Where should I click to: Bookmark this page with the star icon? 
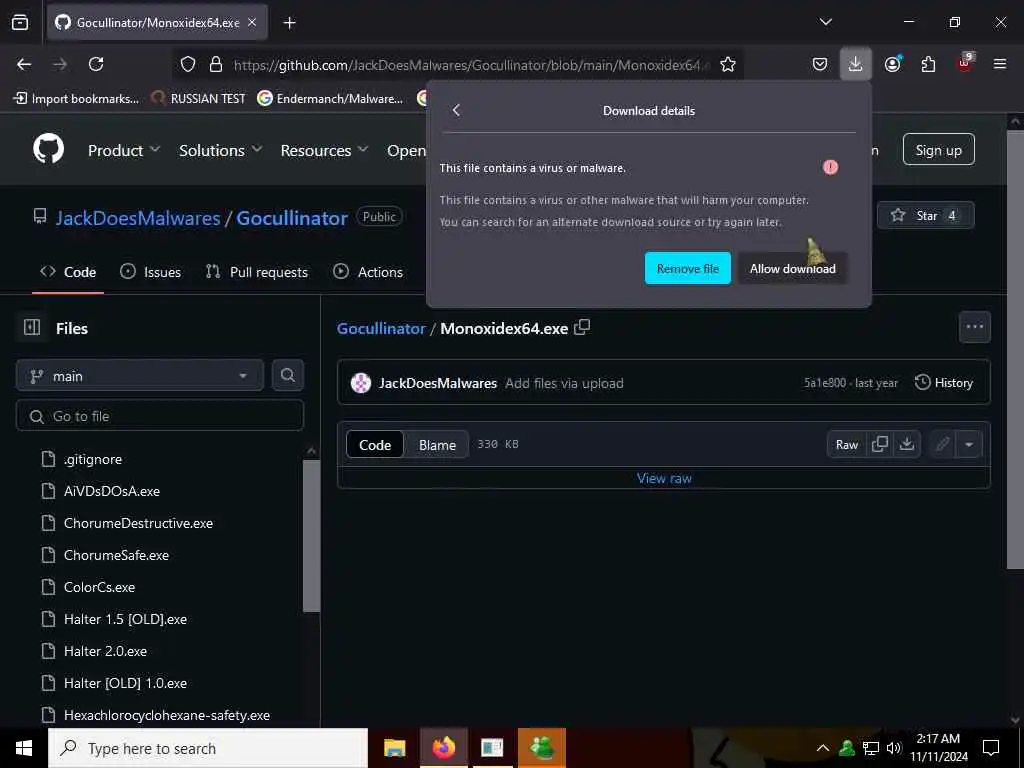pos(728,64)
